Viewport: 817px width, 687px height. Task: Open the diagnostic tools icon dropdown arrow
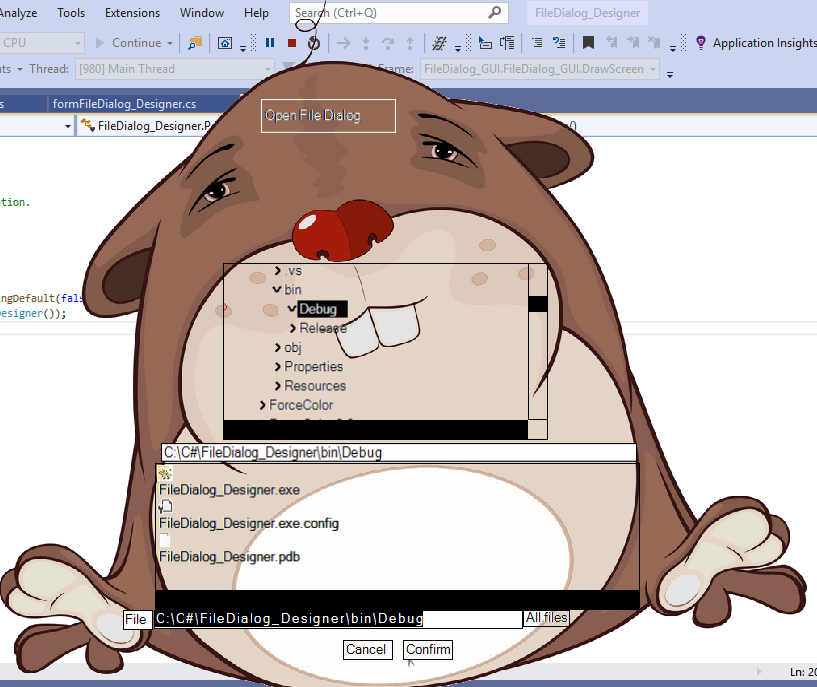pos(243,48)
